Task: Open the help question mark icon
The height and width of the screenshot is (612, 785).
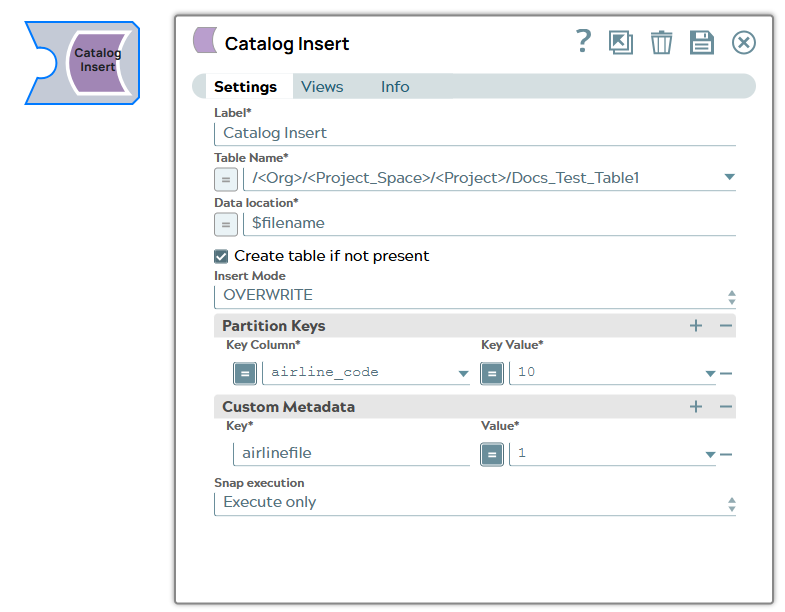Action: [x=583, y=42]
